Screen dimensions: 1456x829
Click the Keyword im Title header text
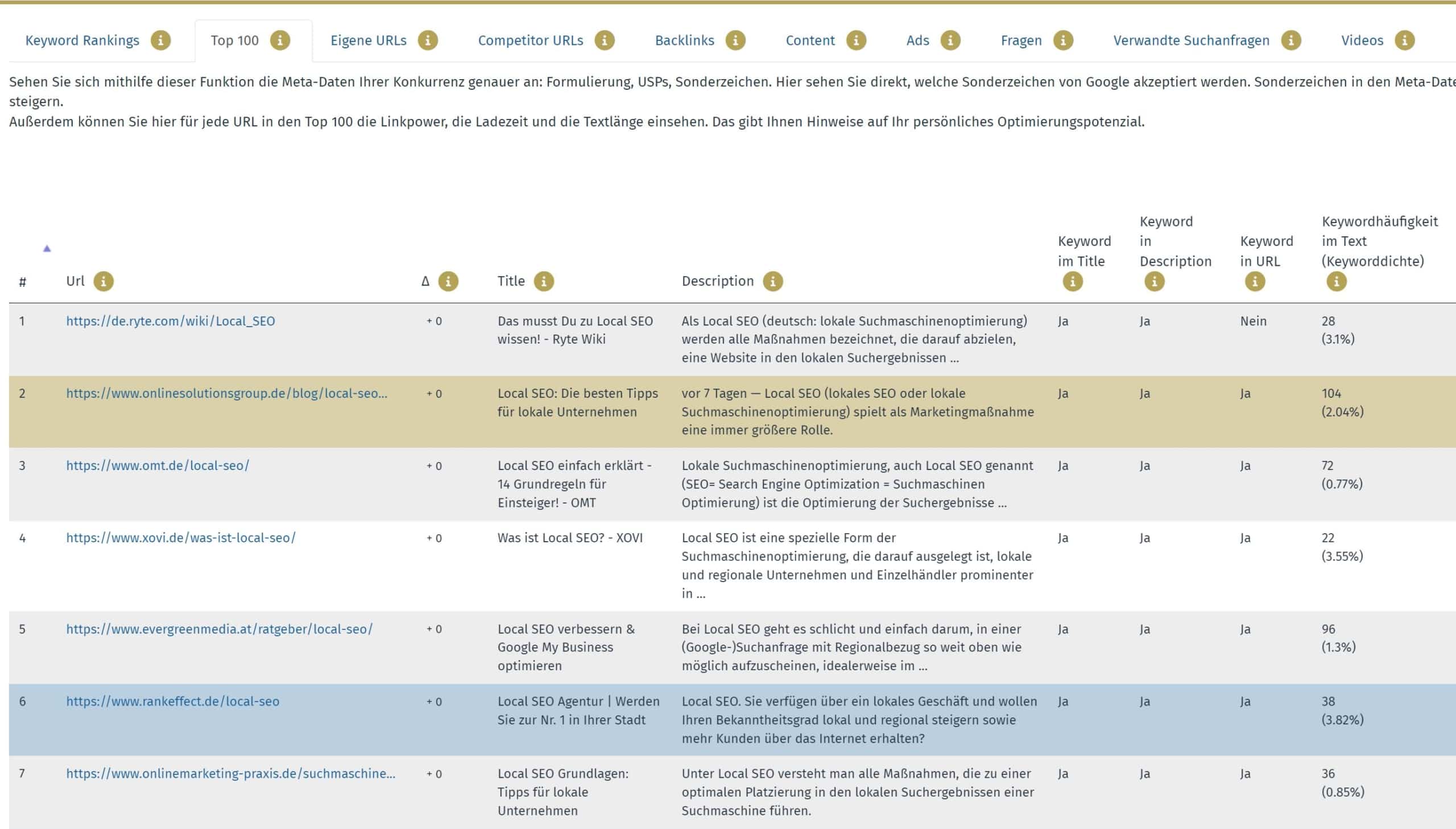click(1085, 251)
